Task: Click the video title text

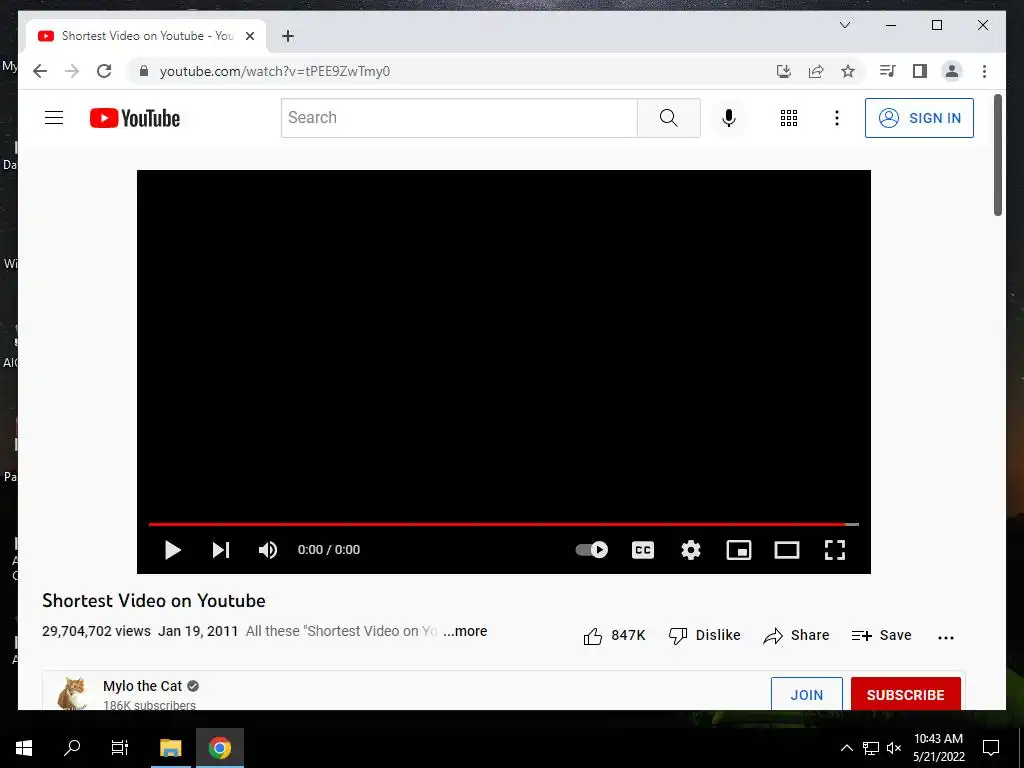Action: (x=154, y=601)
